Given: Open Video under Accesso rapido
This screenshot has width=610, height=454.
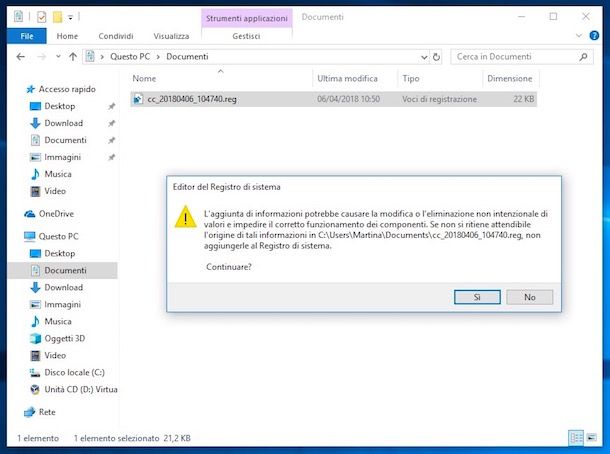Looking at the screenshot, I should [x=55, y=191].
